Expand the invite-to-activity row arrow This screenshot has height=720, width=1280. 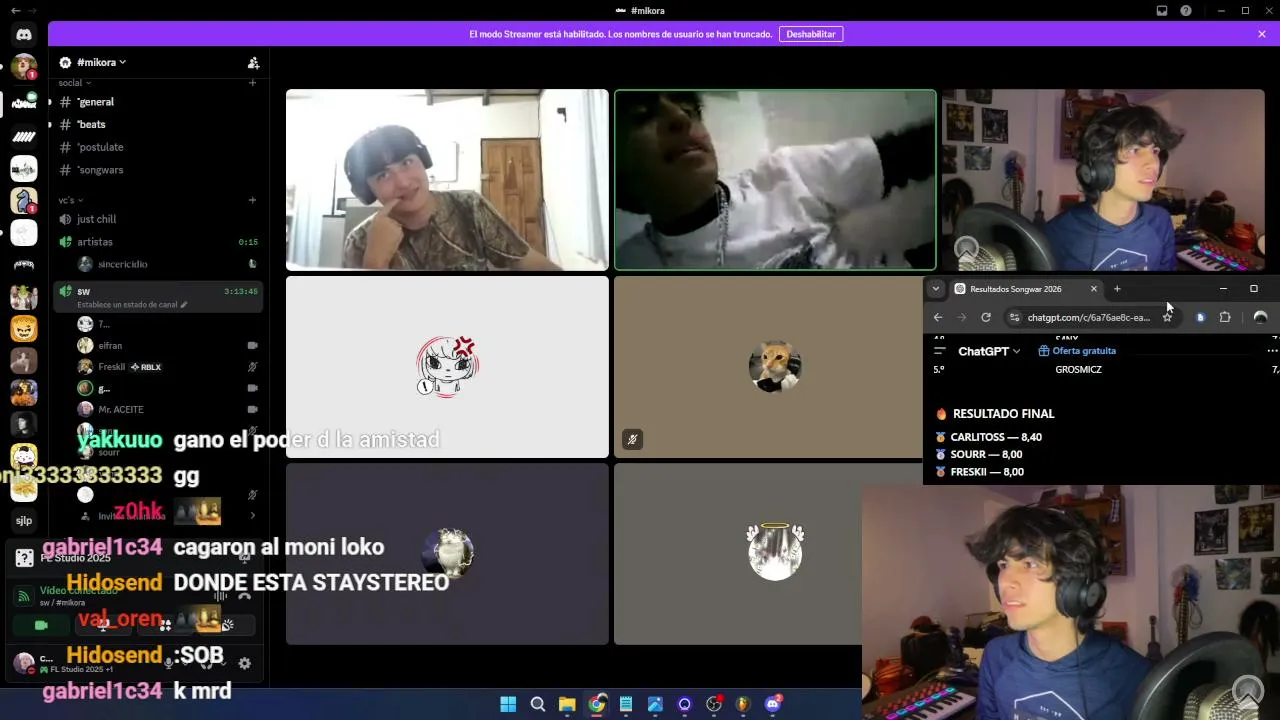pos(252,516)
